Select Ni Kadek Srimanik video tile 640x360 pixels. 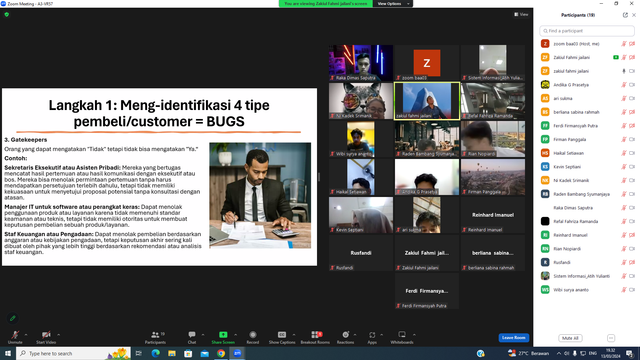point(361,101)
